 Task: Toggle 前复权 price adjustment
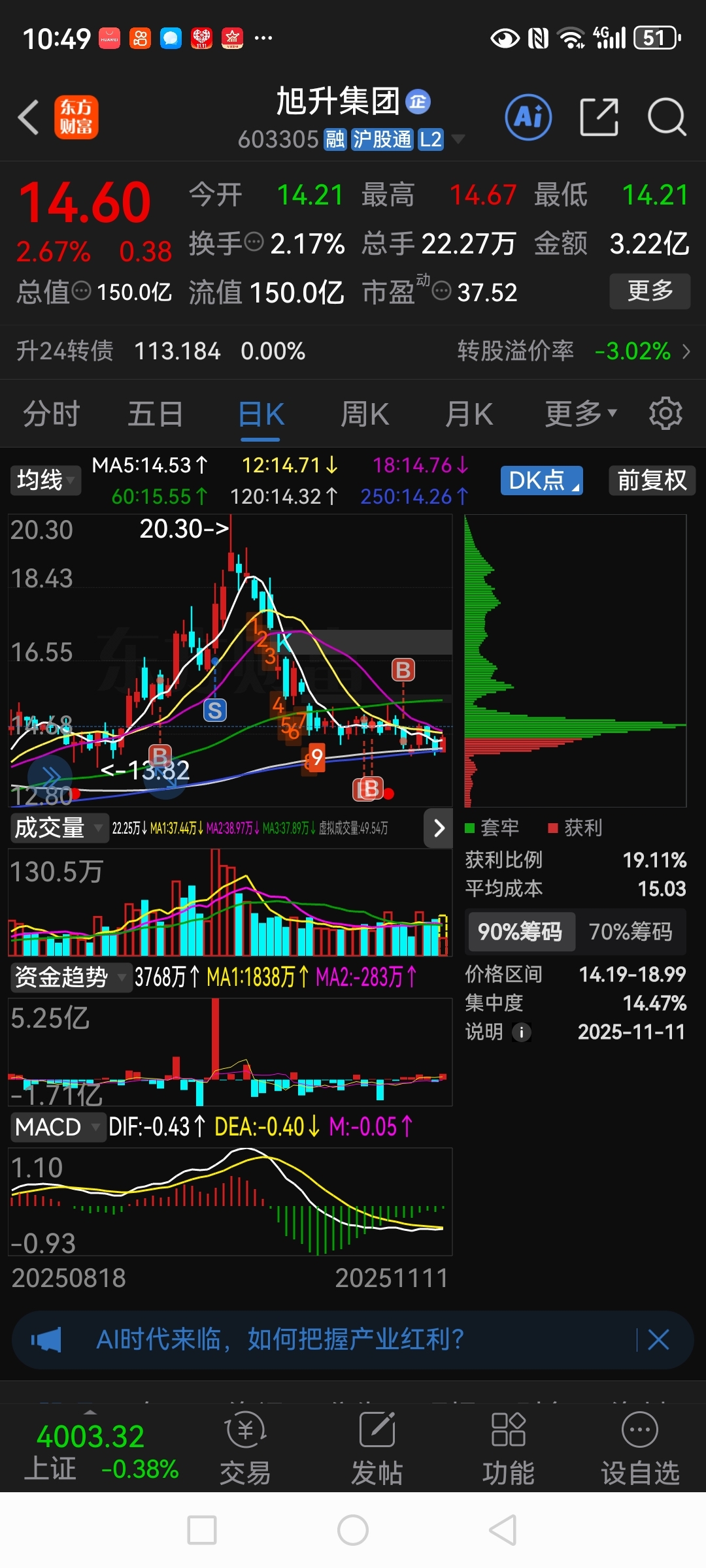[652, 480]
